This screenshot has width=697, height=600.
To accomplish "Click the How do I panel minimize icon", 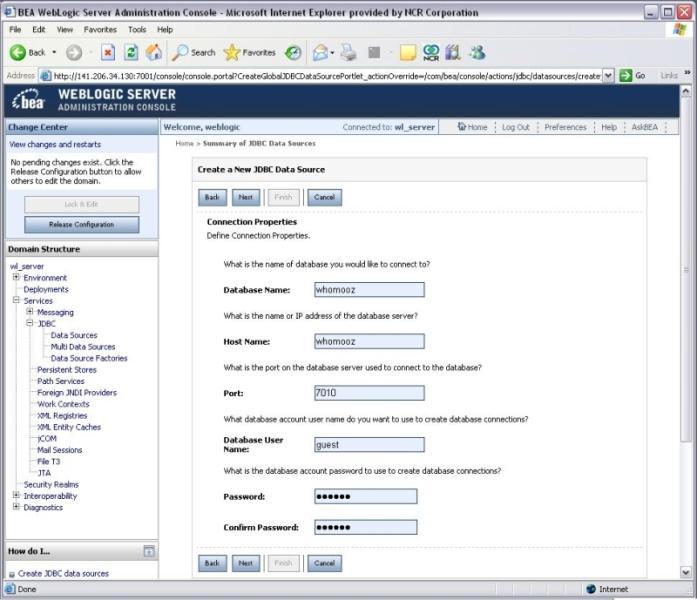I will click(x=149, y=551).
